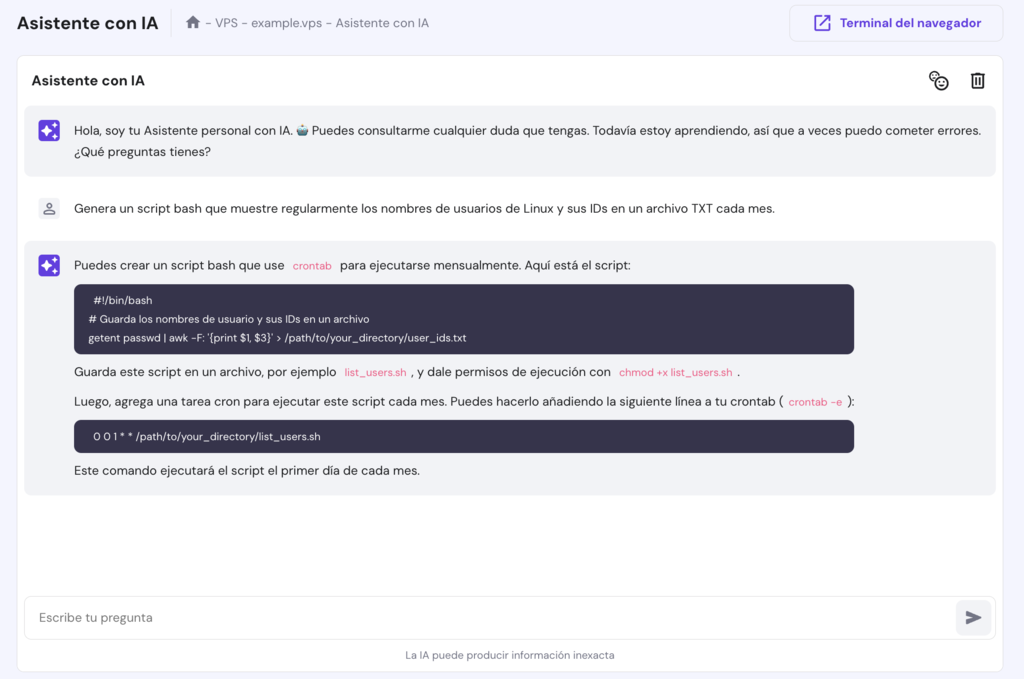The width and height of the screenshot is (1024, 679).
Task: Delete the conversation with the trash icon
Action: (x=977, y=80)
